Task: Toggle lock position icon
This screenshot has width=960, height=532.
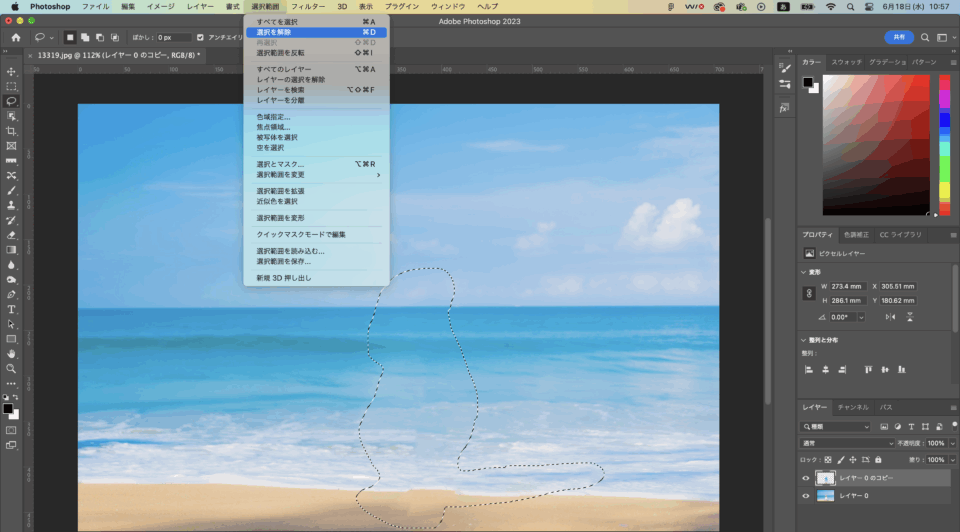Action: click(853, 460)
